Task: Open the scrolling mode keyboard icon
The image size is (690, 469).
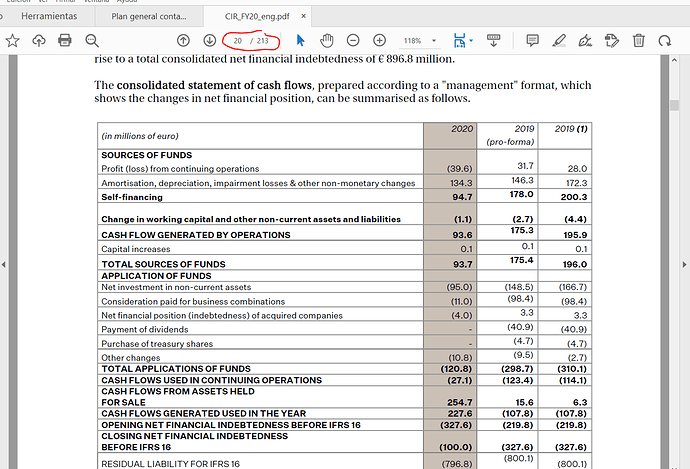Action: pyautogui.click(x=493, y=40)
